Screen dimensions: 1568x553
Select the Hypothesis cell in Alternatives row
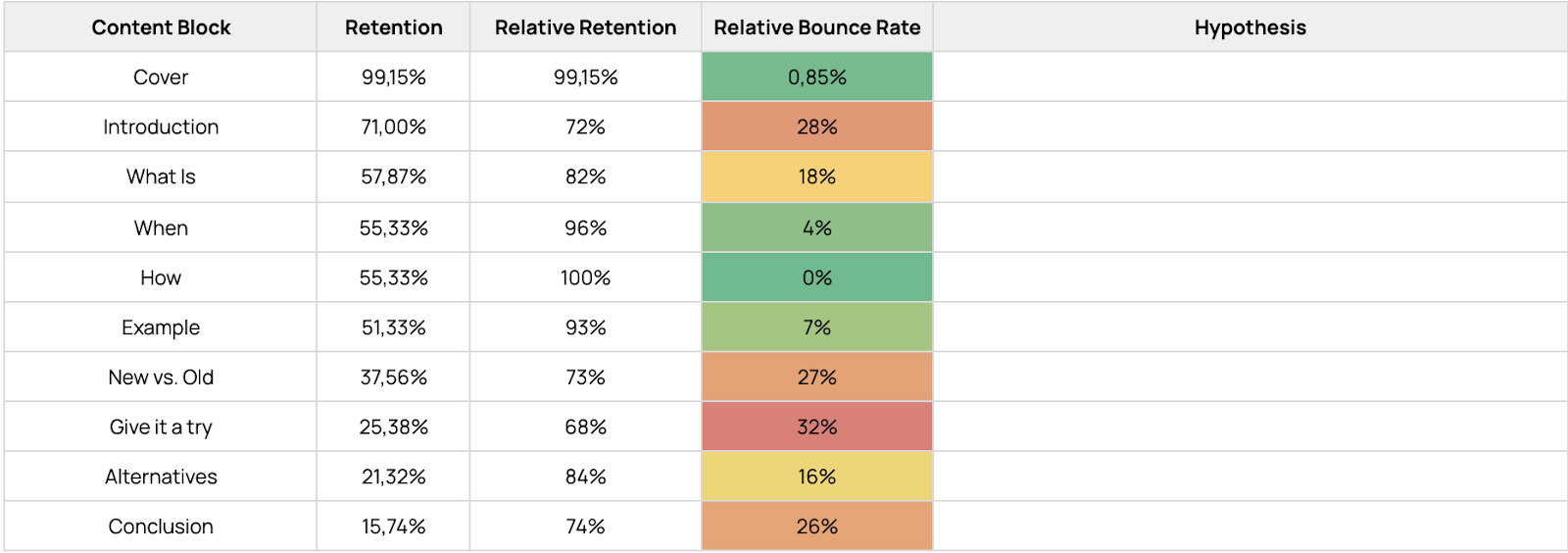coord(1249,478)
